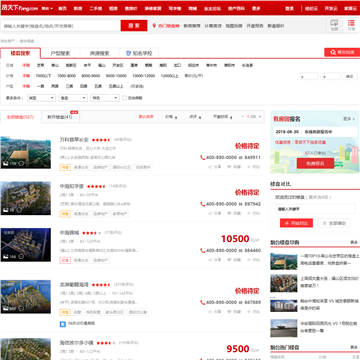
Task: Open the map view icon in search bar
Action: click(334, 23)
